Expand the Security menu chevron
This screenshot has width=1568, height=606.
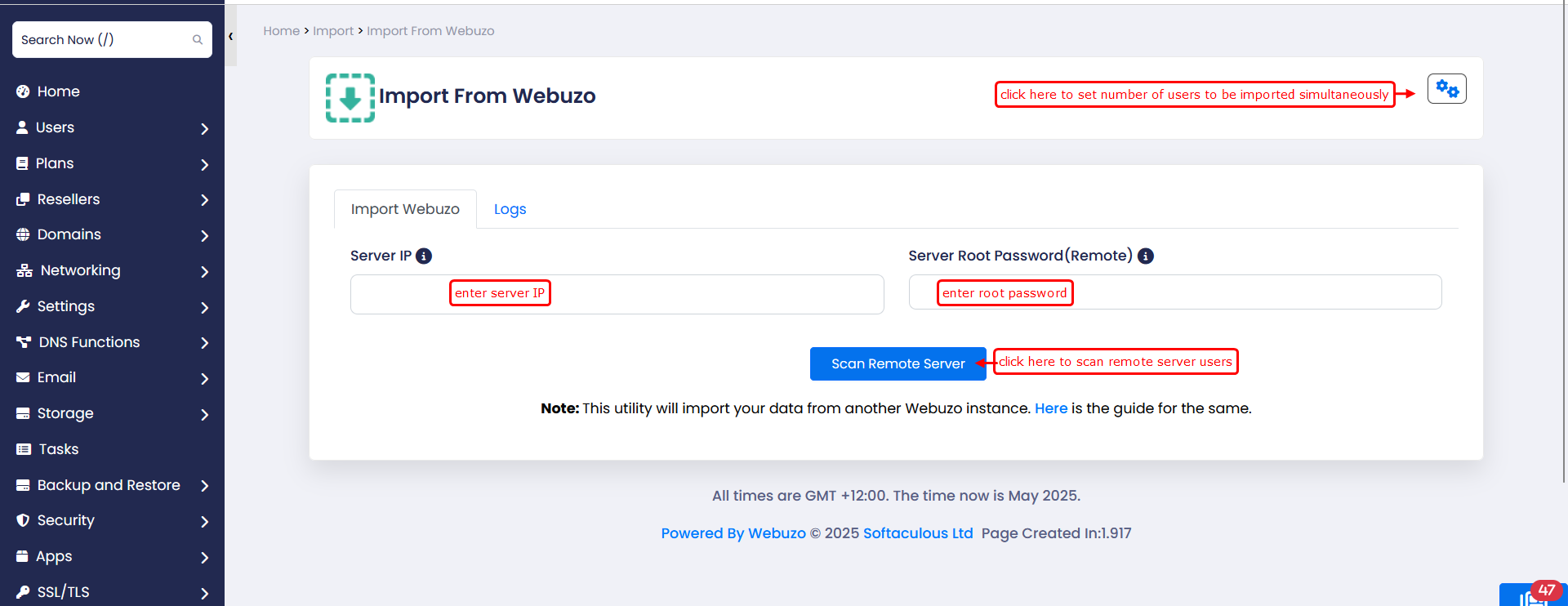point(205,521)
